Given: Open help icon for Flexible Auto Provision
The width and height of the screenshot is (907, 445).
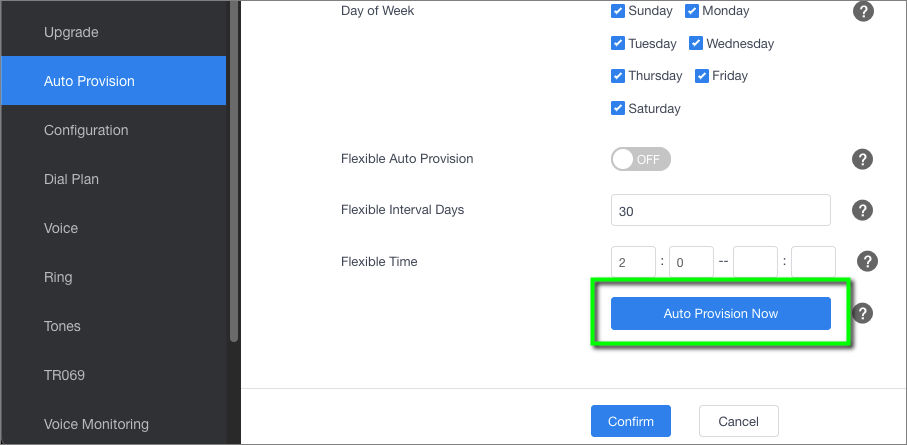Looking at the screenshot, I should tap(862, 159).
